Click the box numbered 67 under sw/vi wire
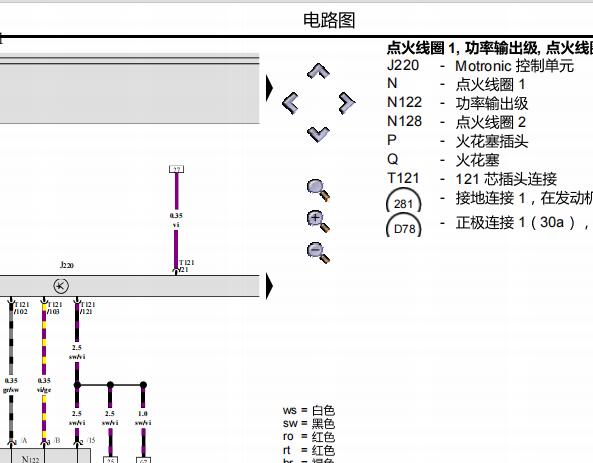The height and width of the screenshot is (463, 593). click(143, 460)
